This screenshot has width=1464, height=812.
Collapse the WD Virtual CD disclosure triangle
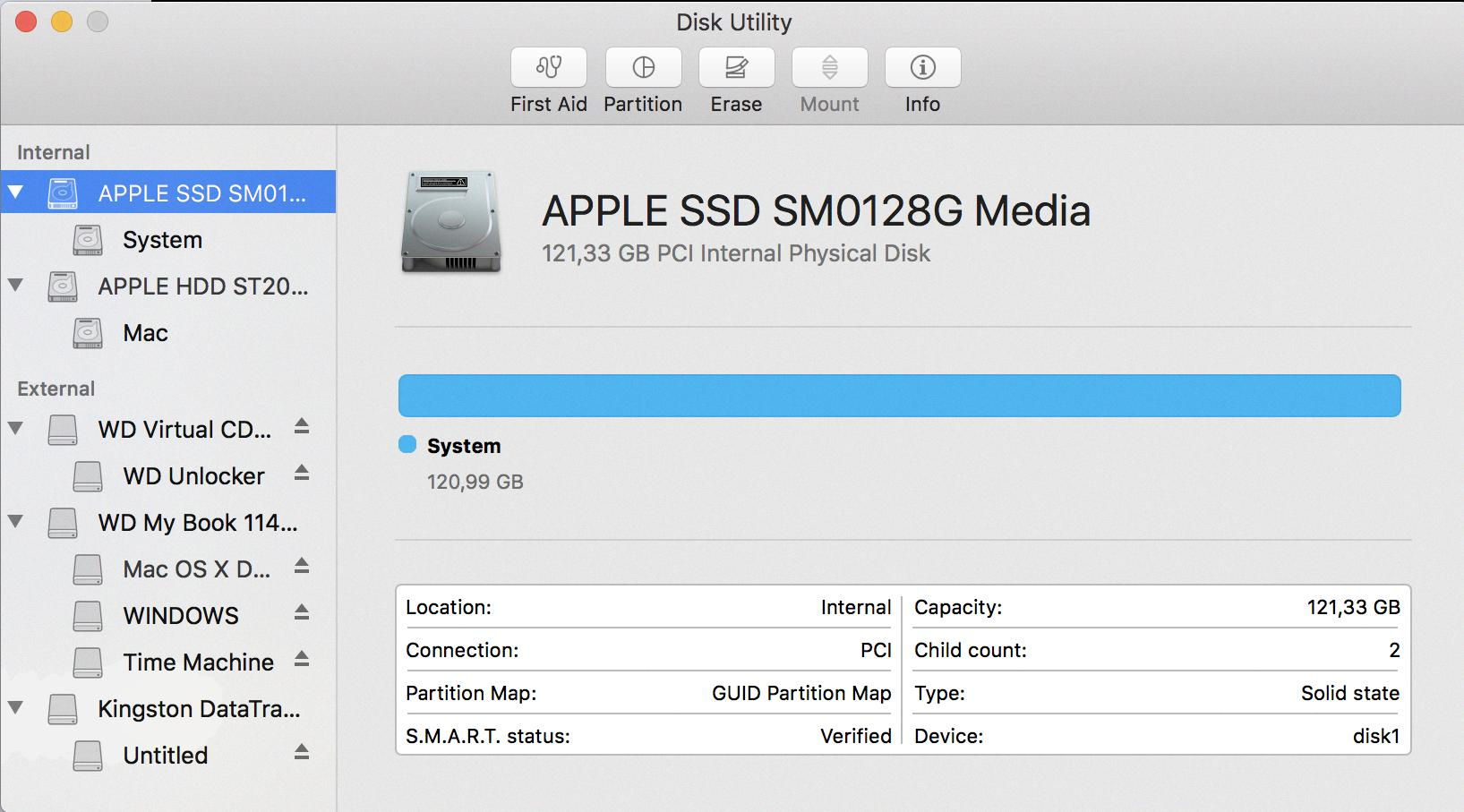[x=15, y=428]
